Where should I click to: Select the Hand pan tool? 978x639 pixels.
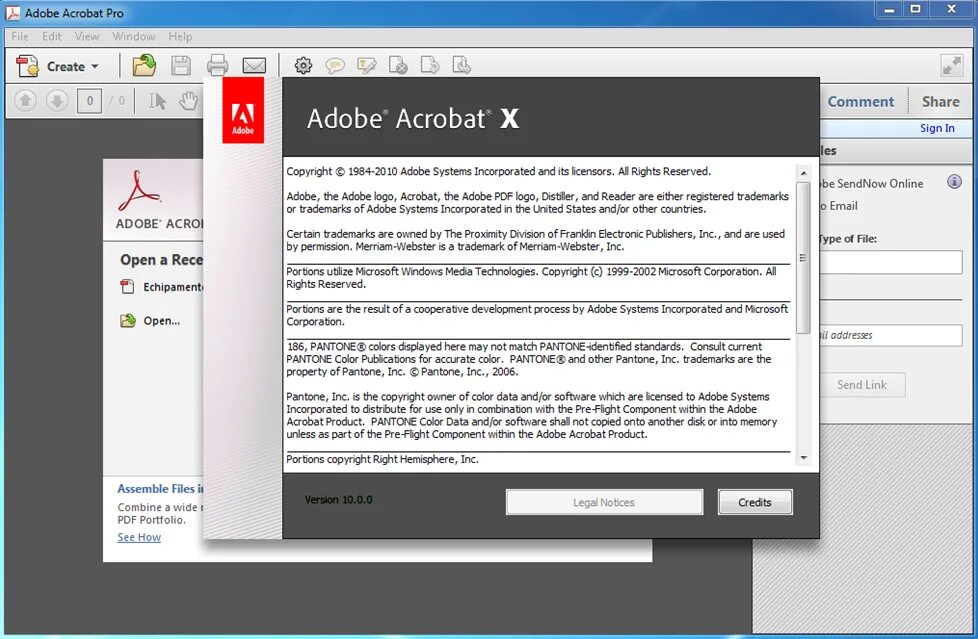[188, 100]
